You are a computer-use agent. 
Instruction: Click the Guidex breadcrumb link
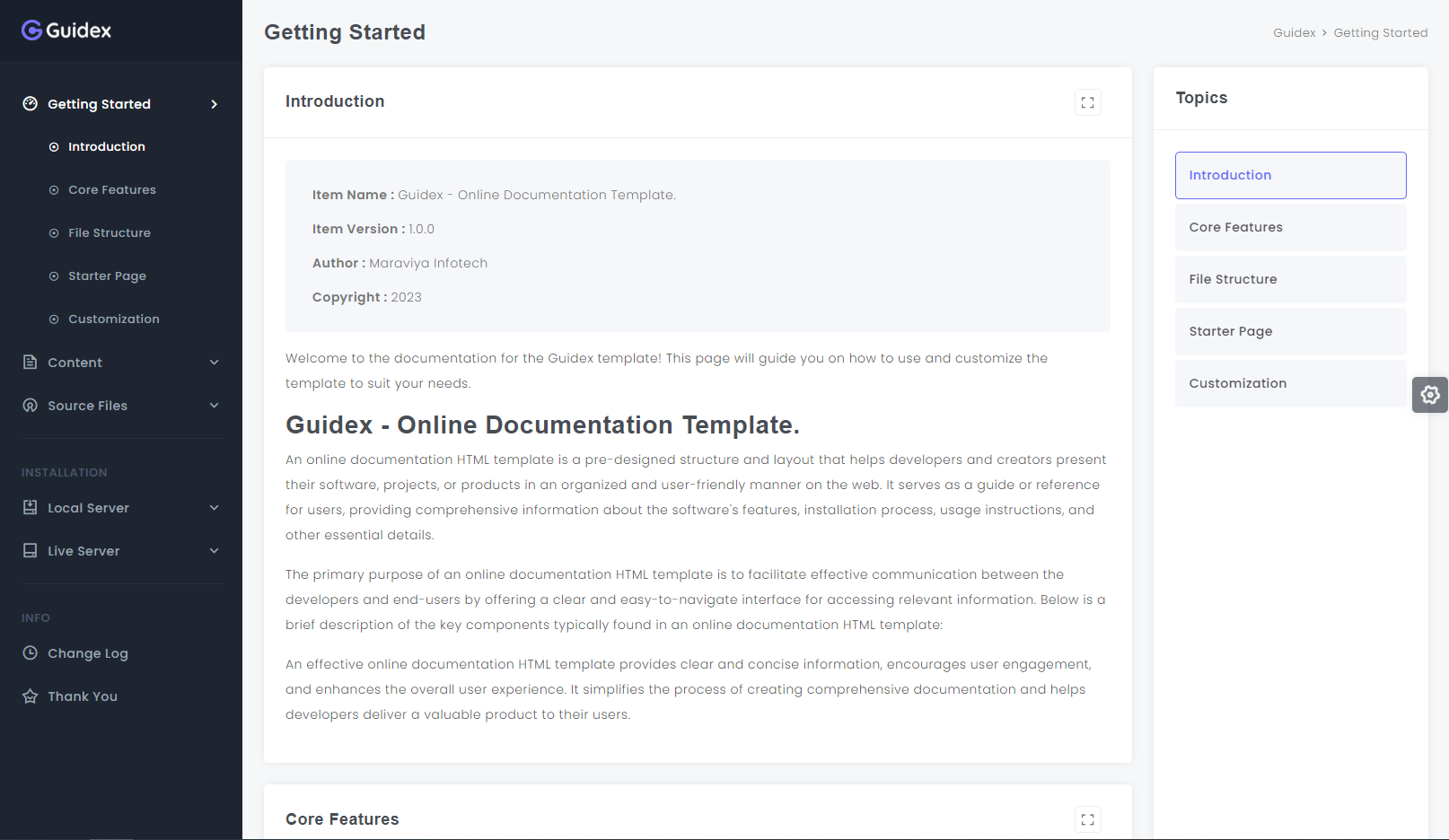click(x=1294, y=33)
